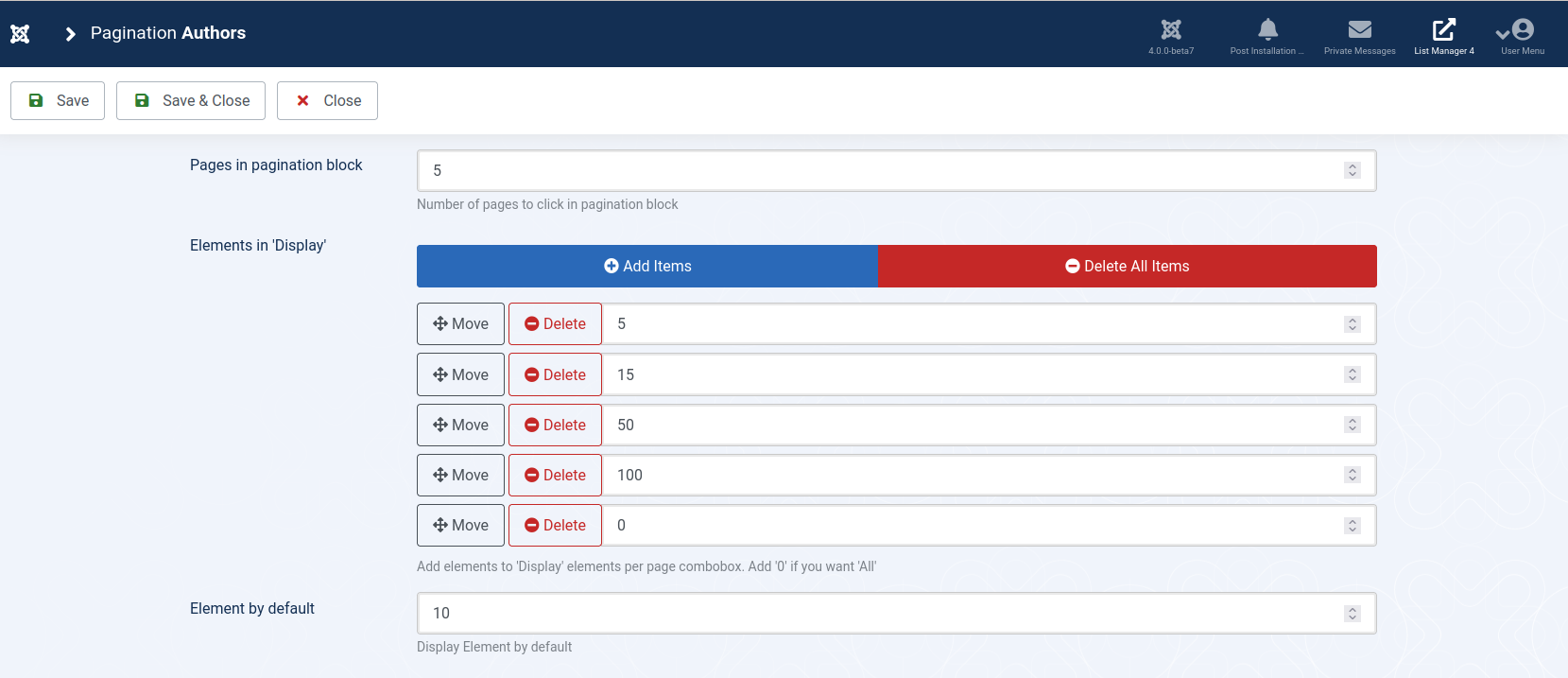Use the stepper arrows on the 5 element row
The image size is (1568, 678).
[1353, 324]
